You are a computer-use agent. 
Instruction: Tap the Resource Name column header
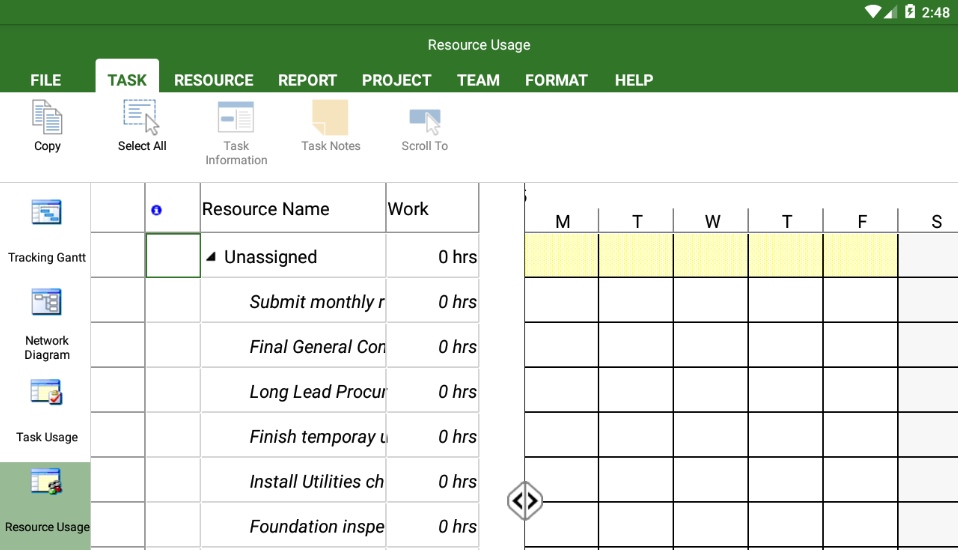[x=293, y=208]
